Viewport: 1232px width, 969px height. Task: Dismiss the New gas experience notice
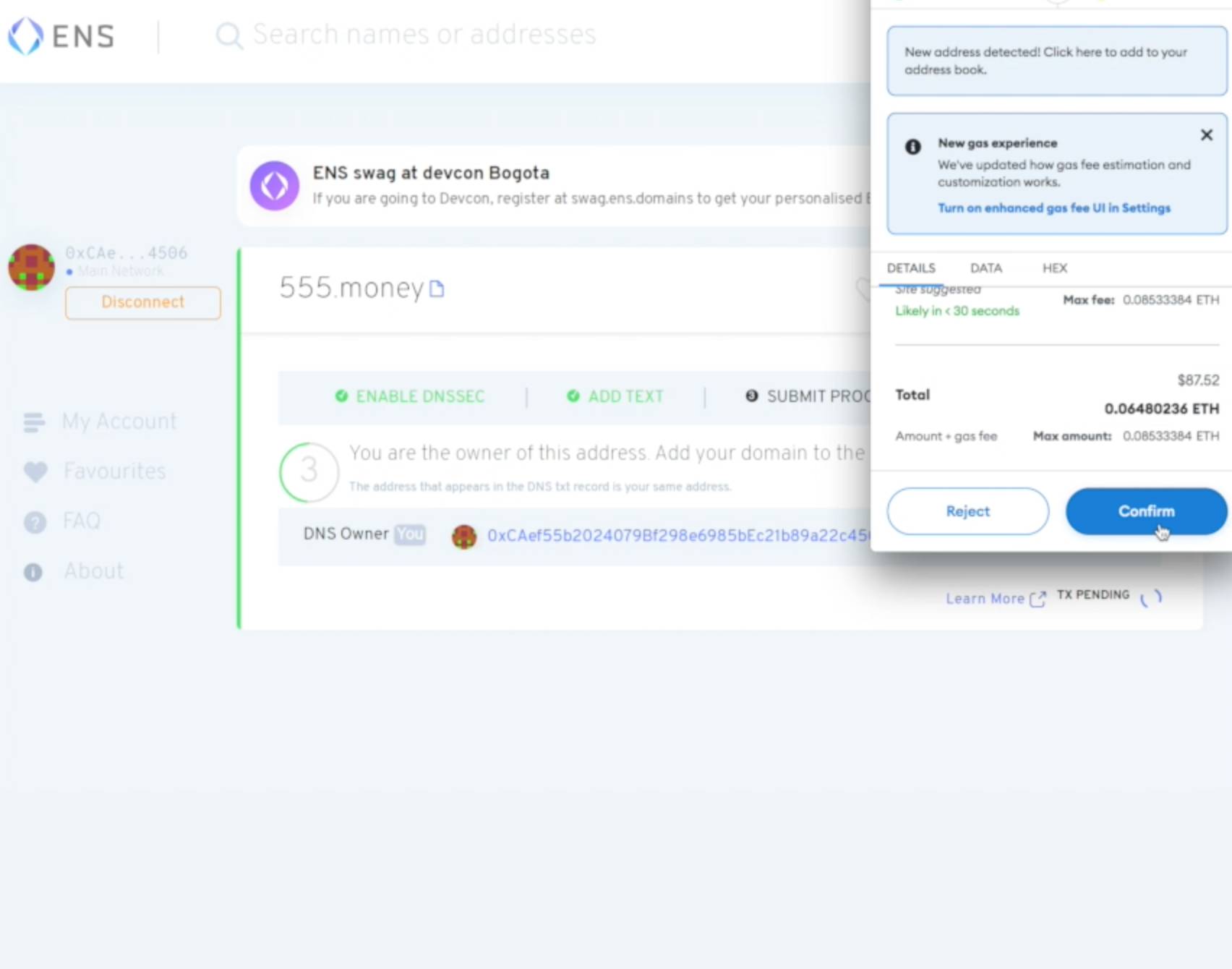(x=1206, y=135)
